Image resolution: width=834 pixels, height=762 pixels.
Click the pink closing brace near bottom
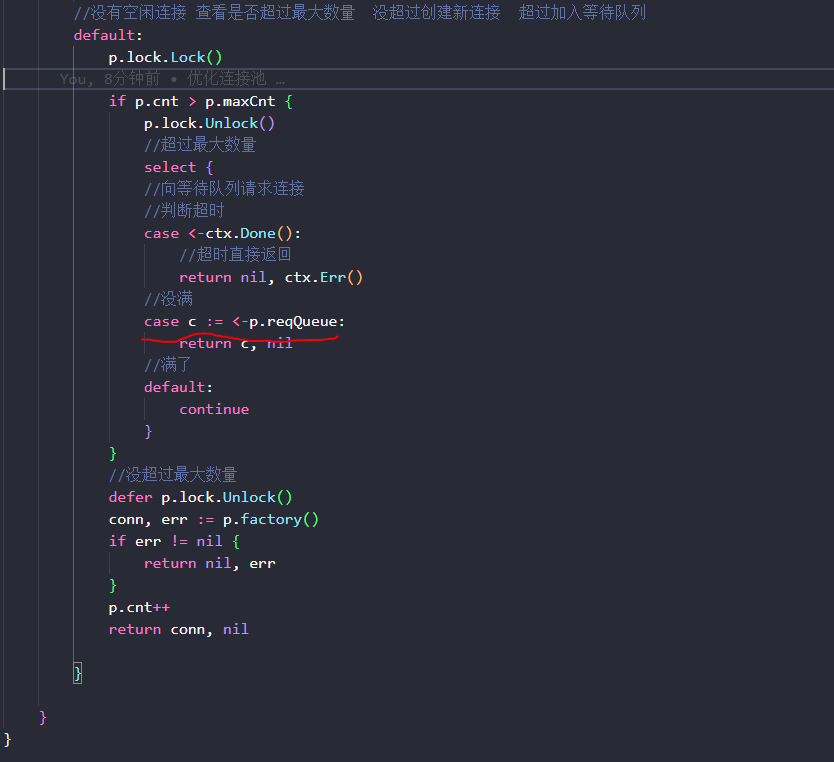click(43, 718)
